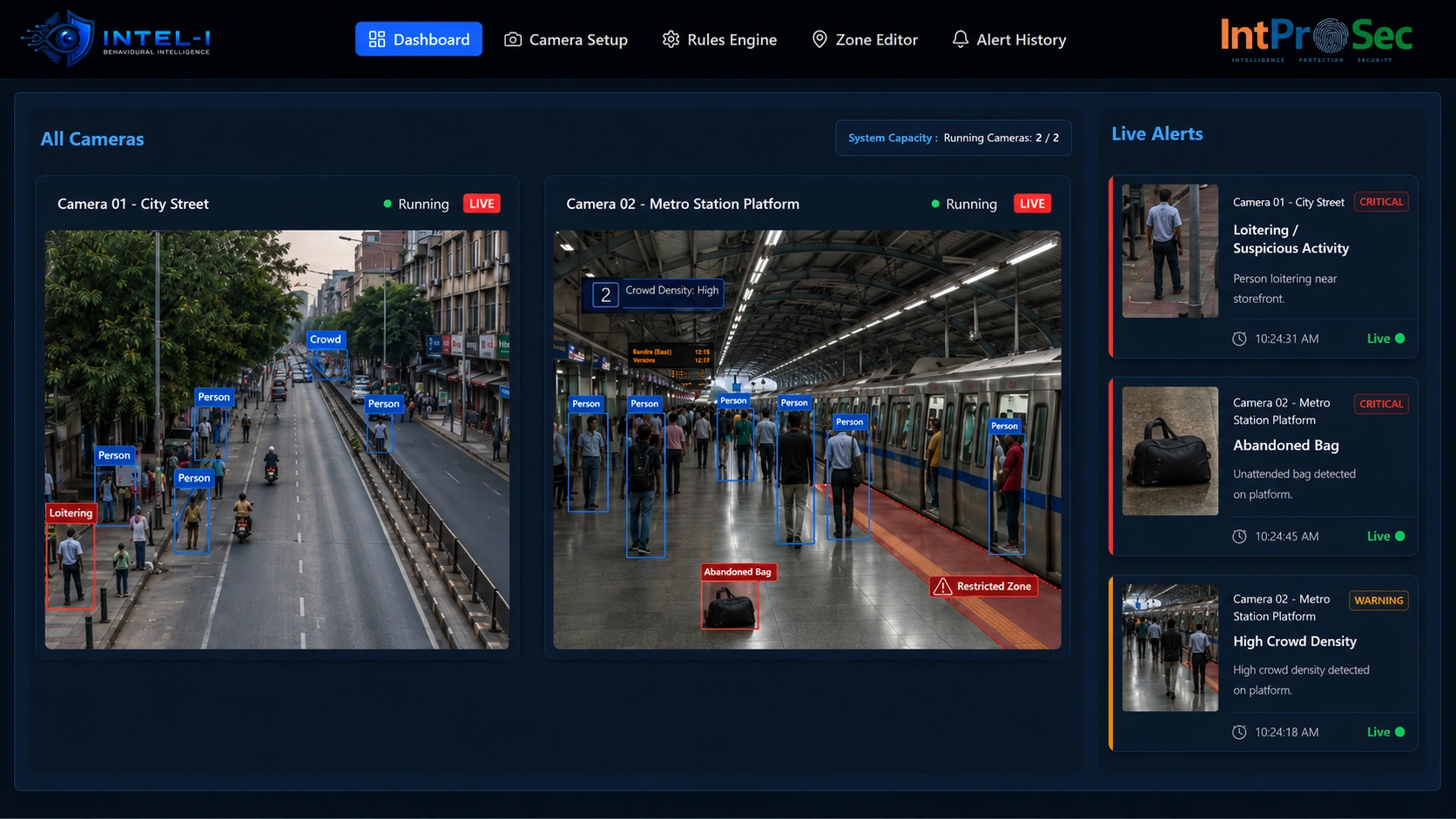The image size is (1456, 819).
Task: Click the System Capacity Running Cameras indicator
Action: [x=954, y=138]
